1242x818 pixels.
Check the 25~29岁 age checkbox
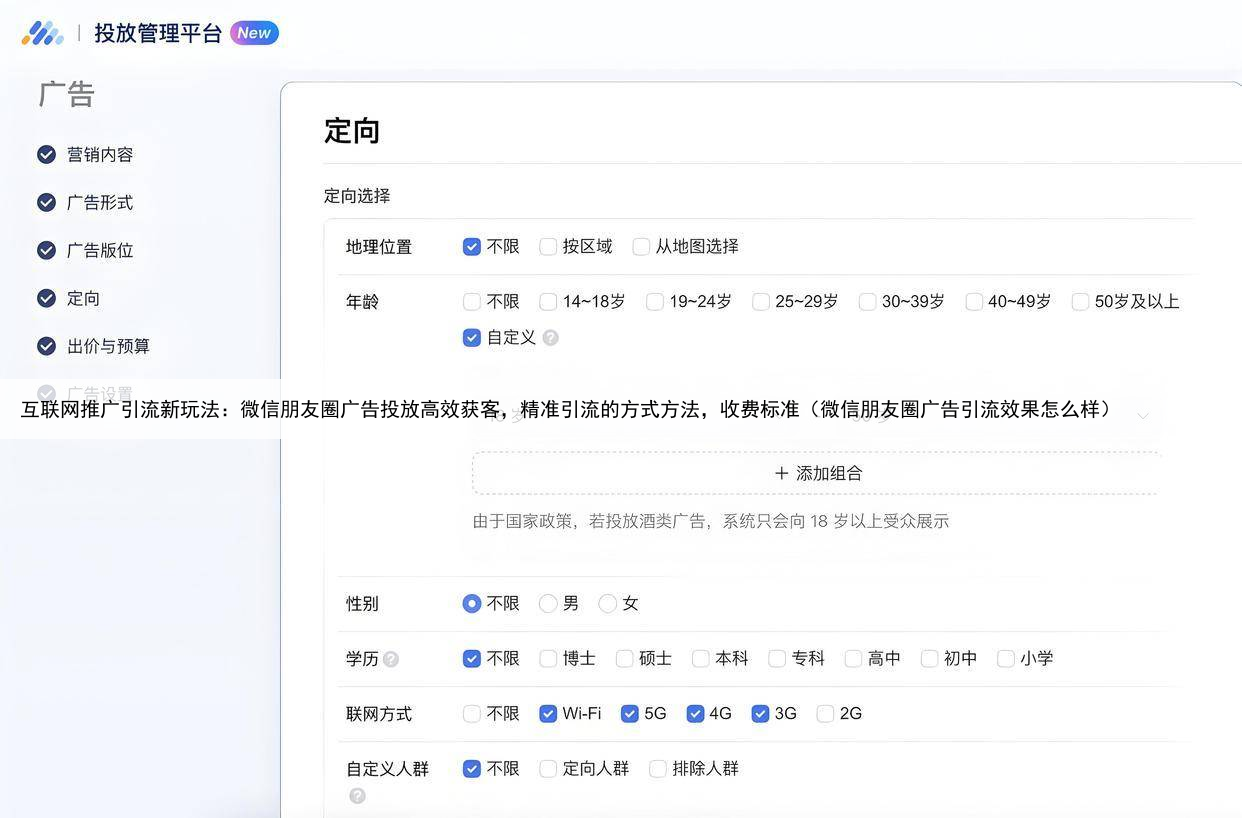coord(761,302)
